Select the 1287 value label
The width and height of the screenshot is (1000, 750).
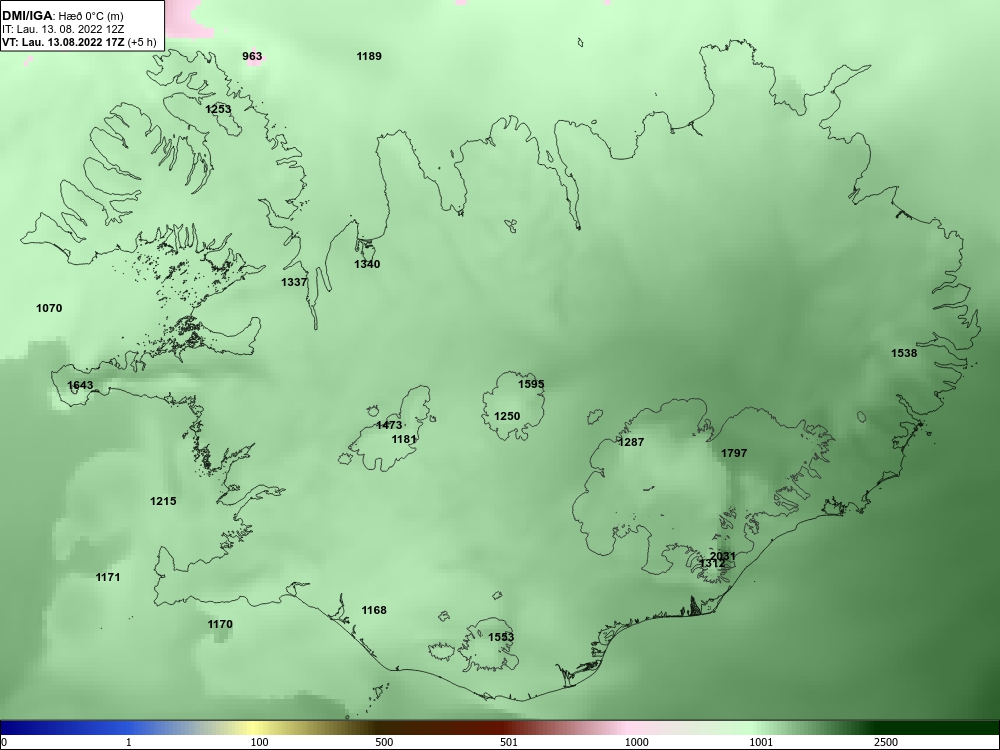coord(631,441)
